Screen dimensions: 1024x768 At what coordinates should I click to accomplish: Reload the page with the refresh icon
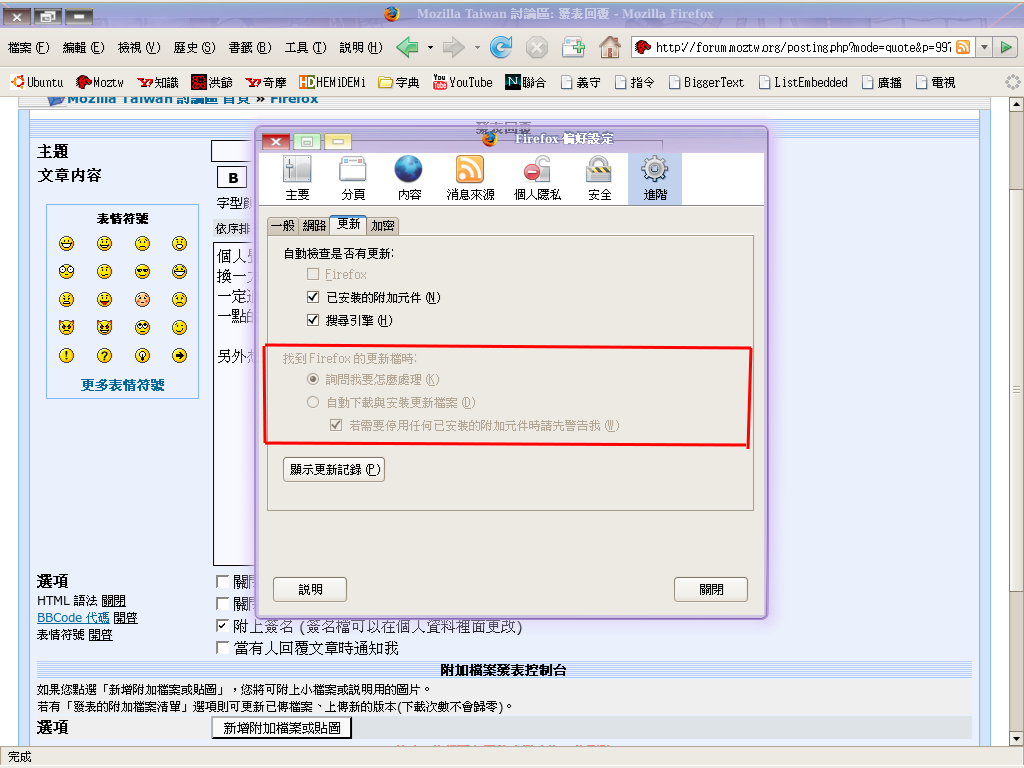(501, 47)
